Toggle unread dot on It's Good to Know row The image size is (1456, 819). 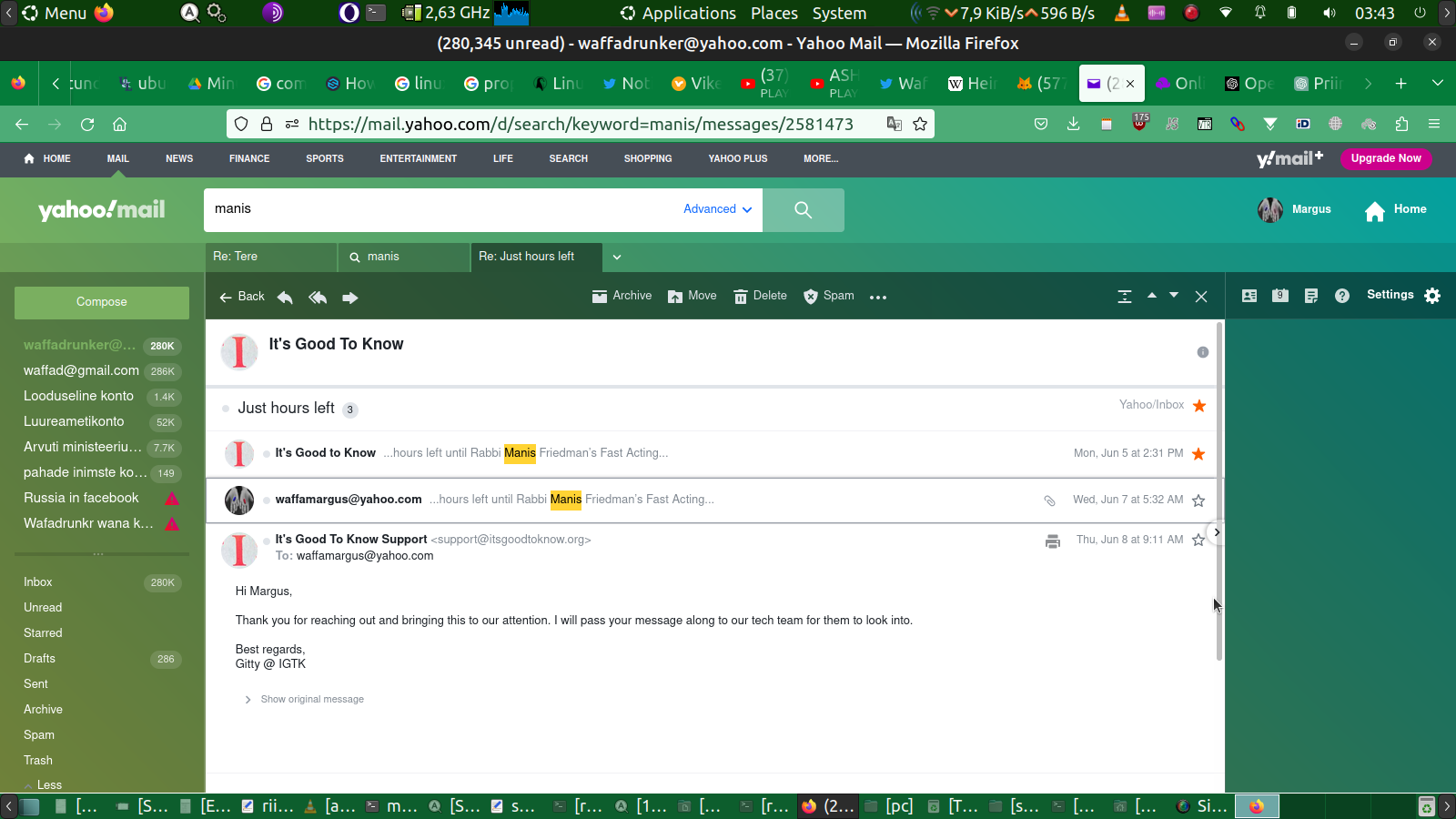[267, 453]
